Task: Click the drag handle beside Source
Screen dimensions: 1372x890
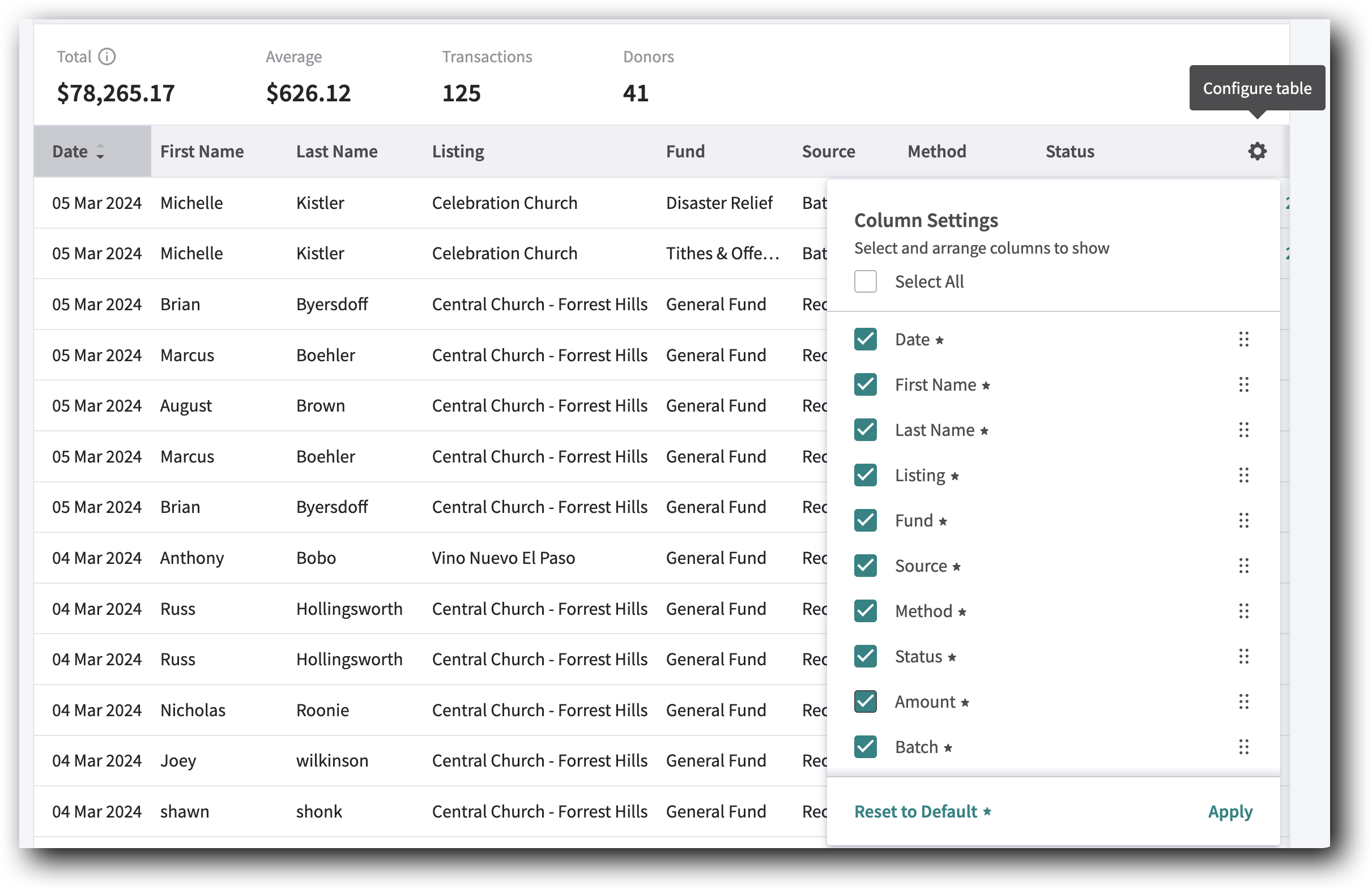Action: (1244, 566)
